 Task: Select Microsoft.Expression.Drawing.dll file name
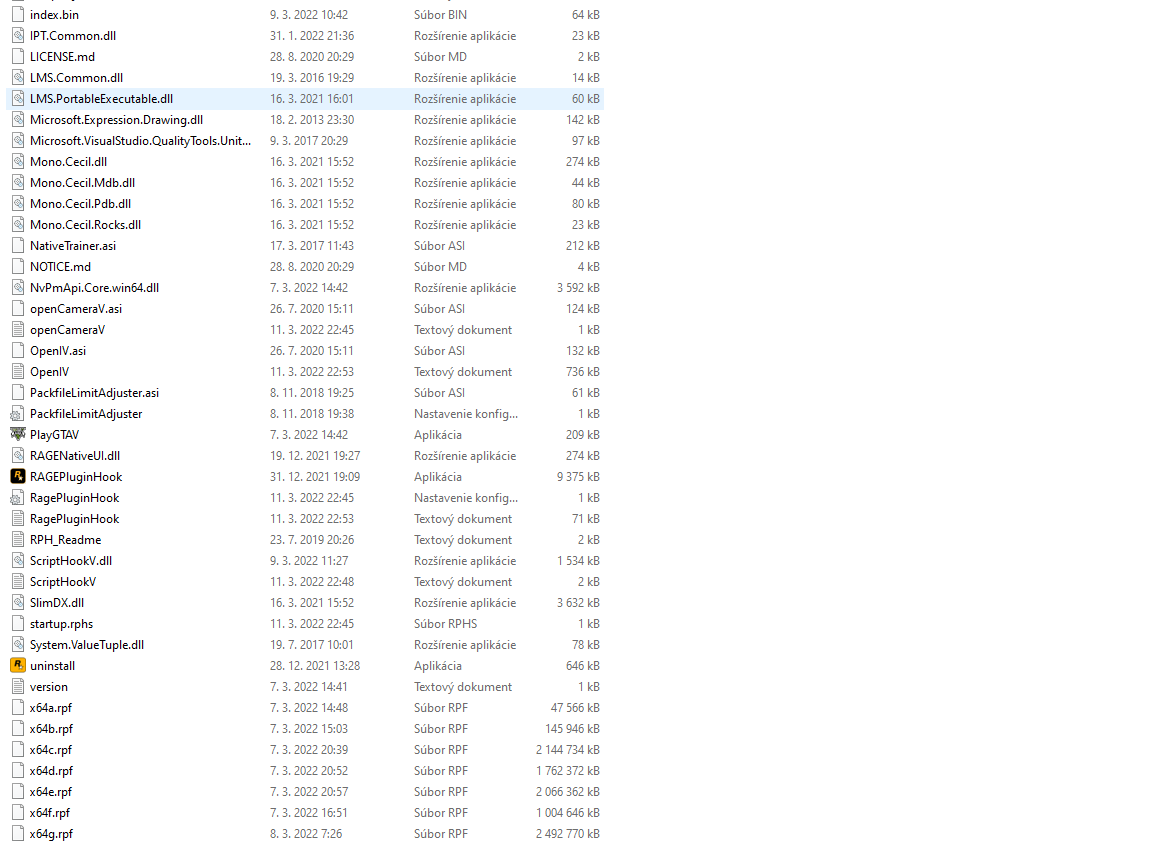[x=116, y=119]
